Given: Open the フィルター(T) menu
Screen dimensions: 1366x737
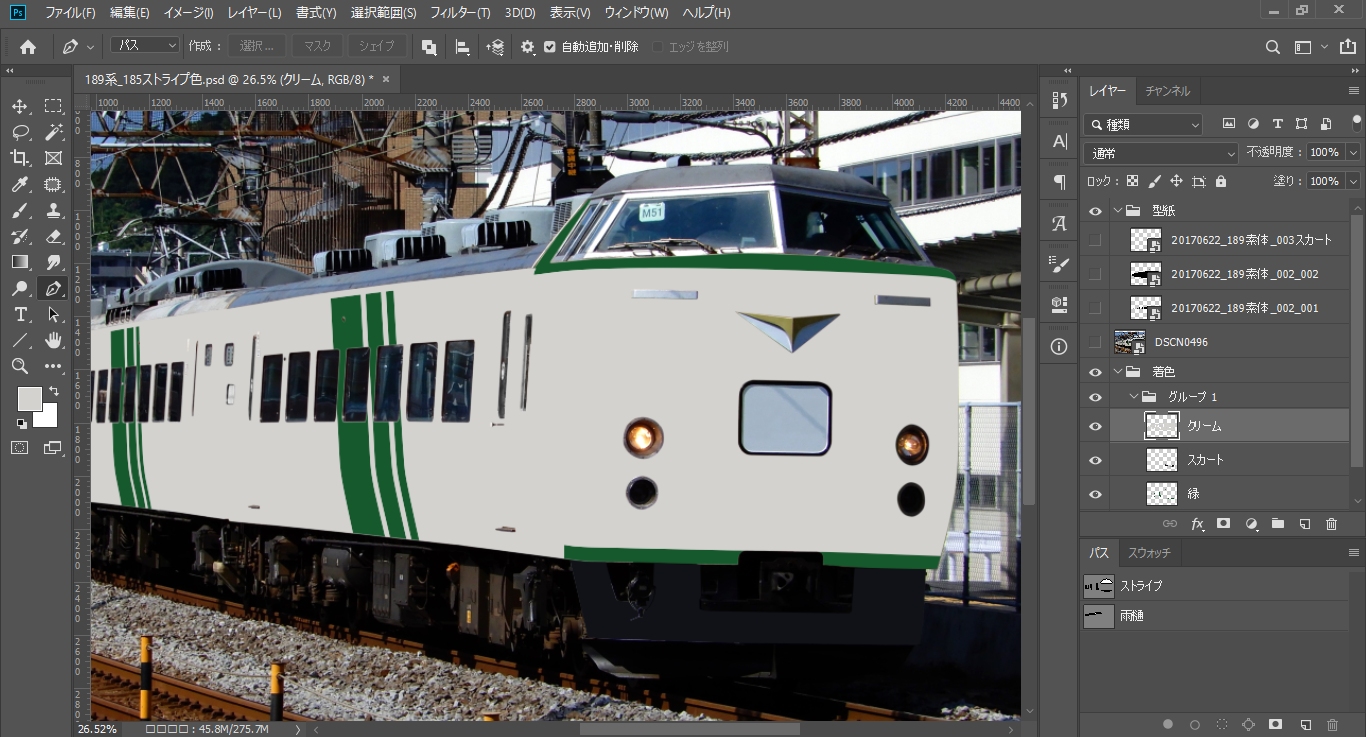Looking at the screenshot, I should [x=460, y=13].
